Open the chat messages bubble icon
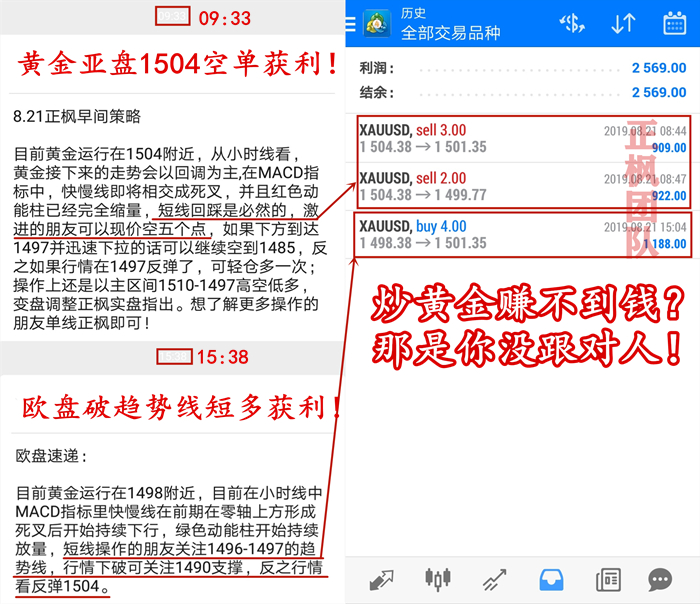Viewport: 700px width, 604px height. tap(660, 579)
